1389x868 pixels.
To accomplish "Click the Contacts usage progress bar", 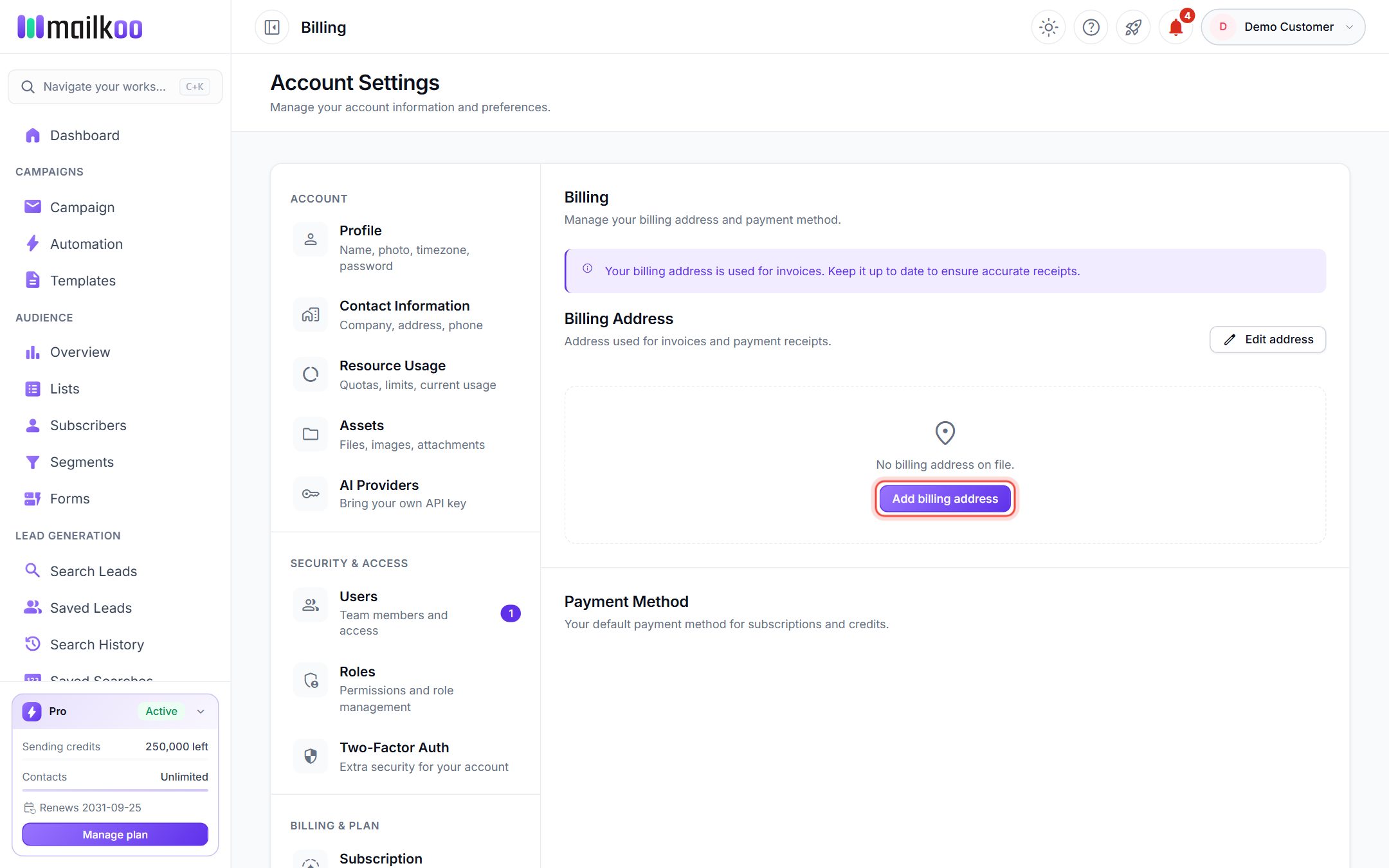I will coord(115,790).
